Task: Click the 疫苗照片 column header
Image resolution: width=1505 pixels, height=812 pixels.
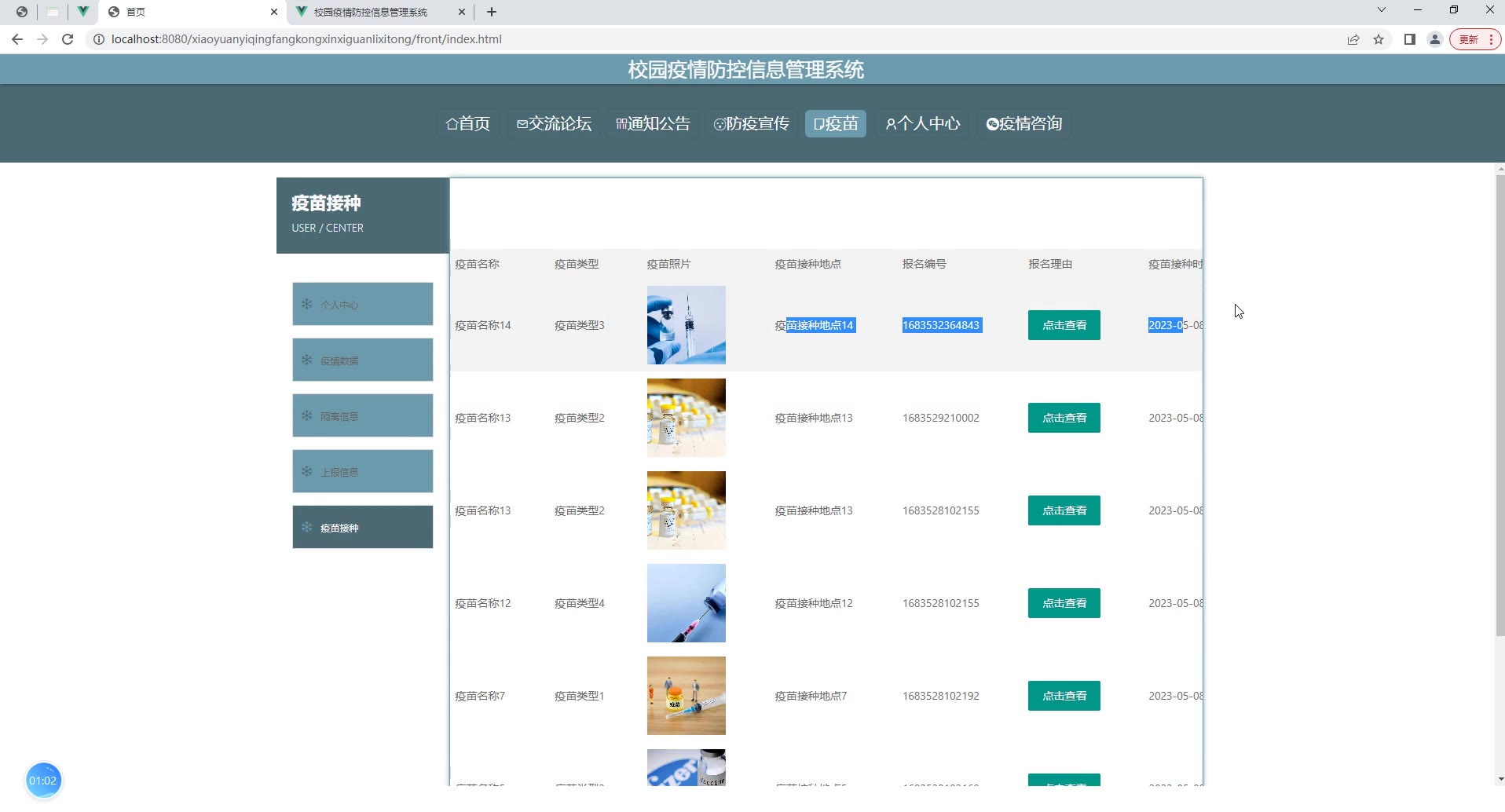Action: coord(669,264)
